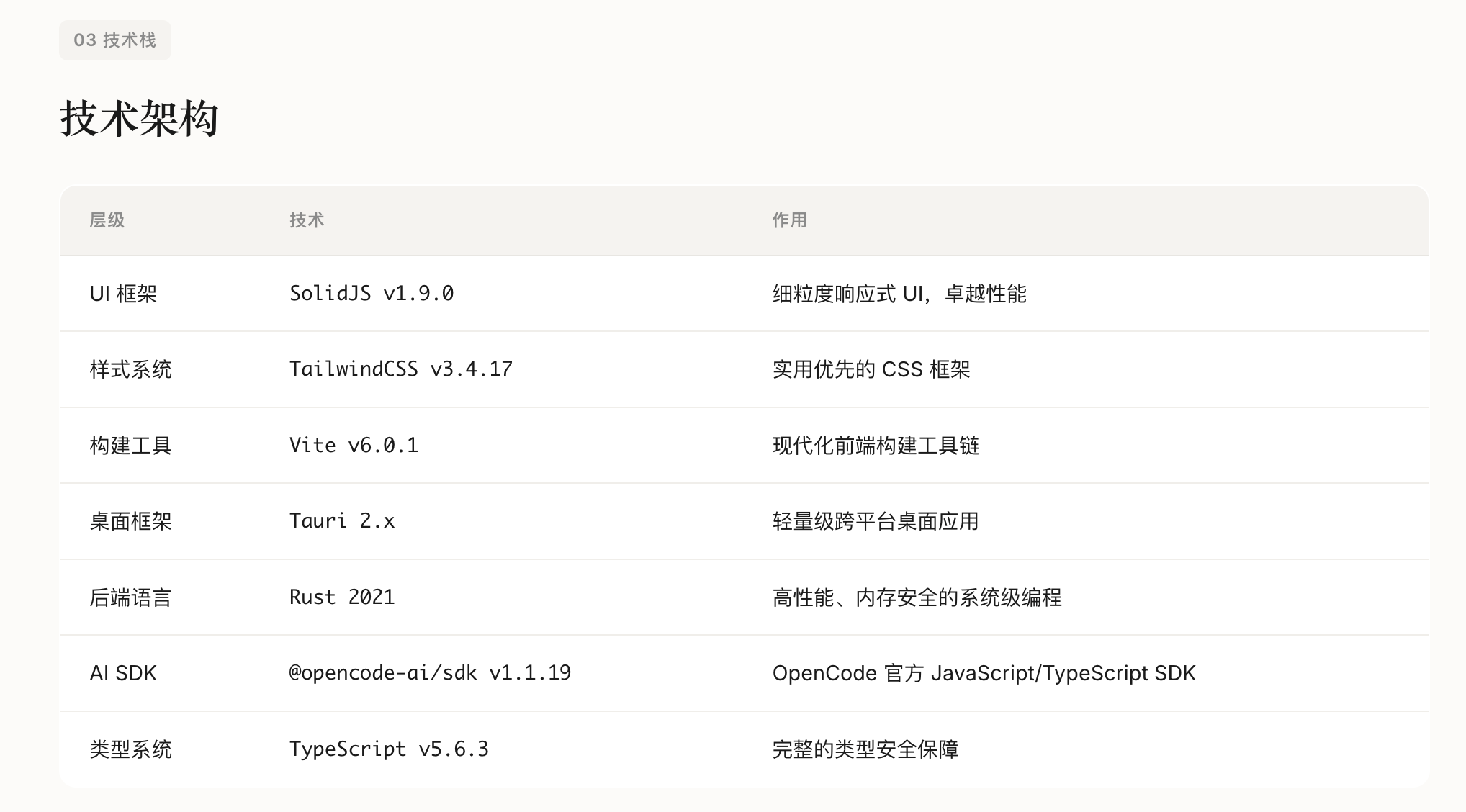Click the 高性能、内存安全 description cell
The height and width of the screenshot is (812, 1466).
(x=917, y=597)
